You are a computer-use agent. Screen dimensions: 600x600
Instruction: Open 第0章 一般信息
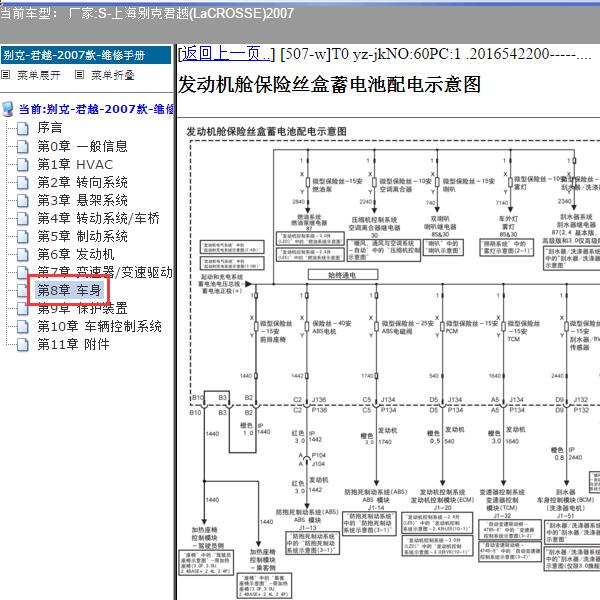(x=82, y=146)
